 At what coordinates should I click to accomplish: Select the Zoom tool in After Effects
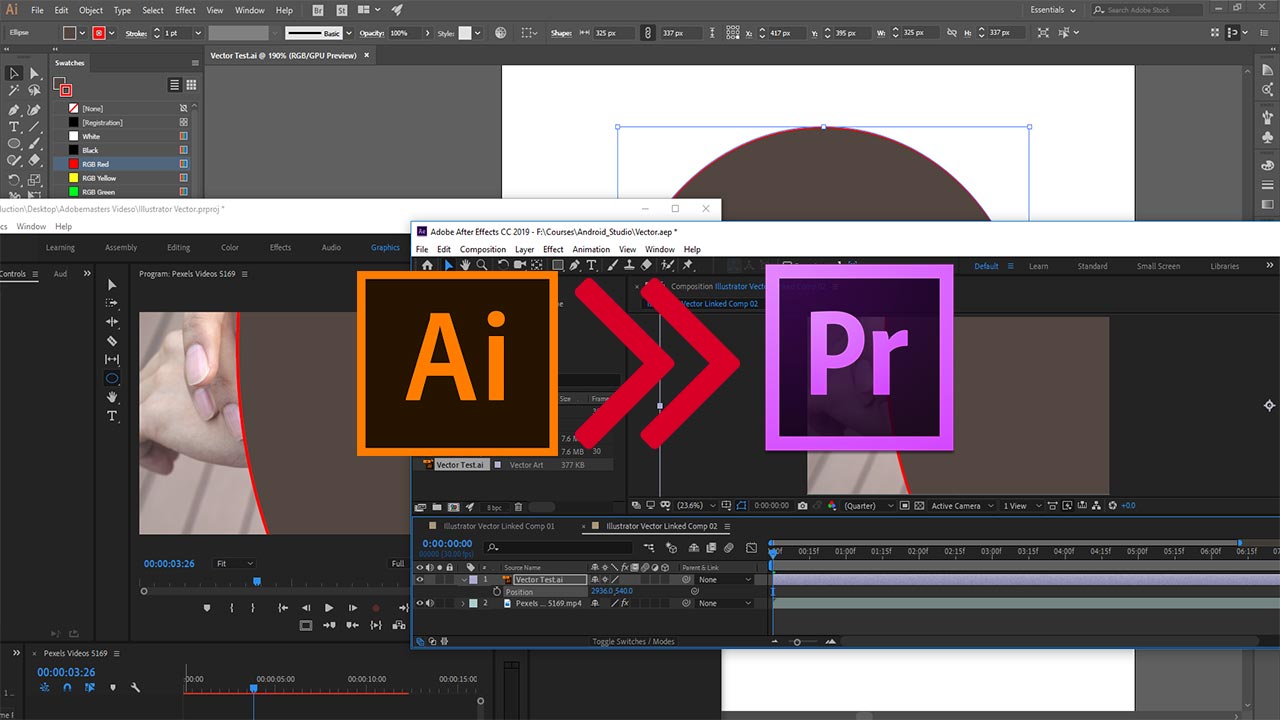(x=482, y=265)
